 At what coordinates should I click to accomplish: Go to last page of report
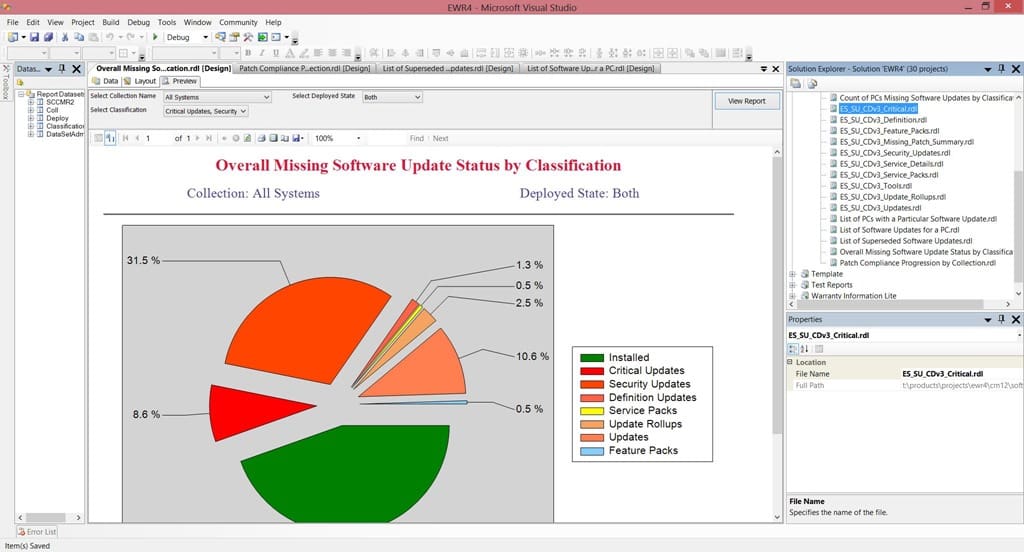tap(209, 138)
